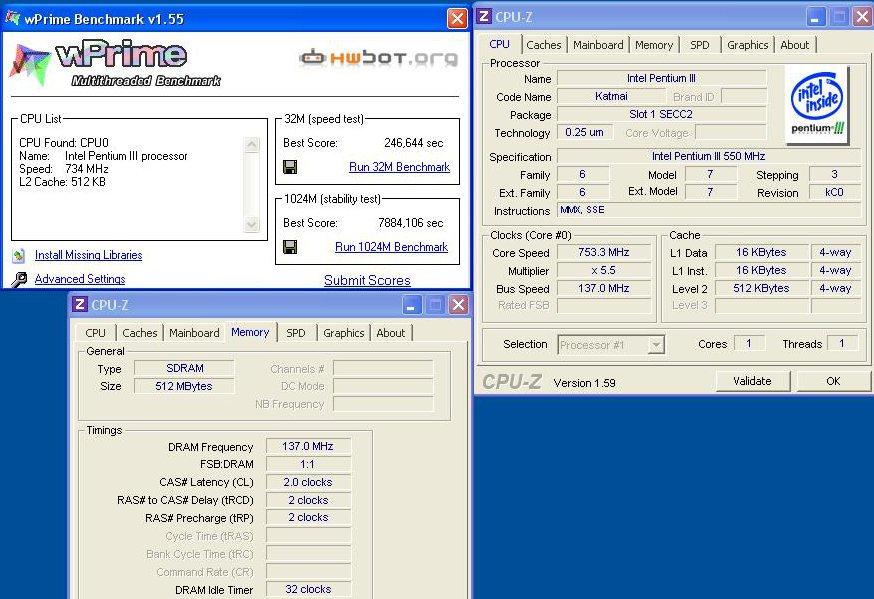Image resolution: width=874 pixels, height=599 pixels.
Task: Click the floppy save icon under 32M speed test
Action: [290, 167]
